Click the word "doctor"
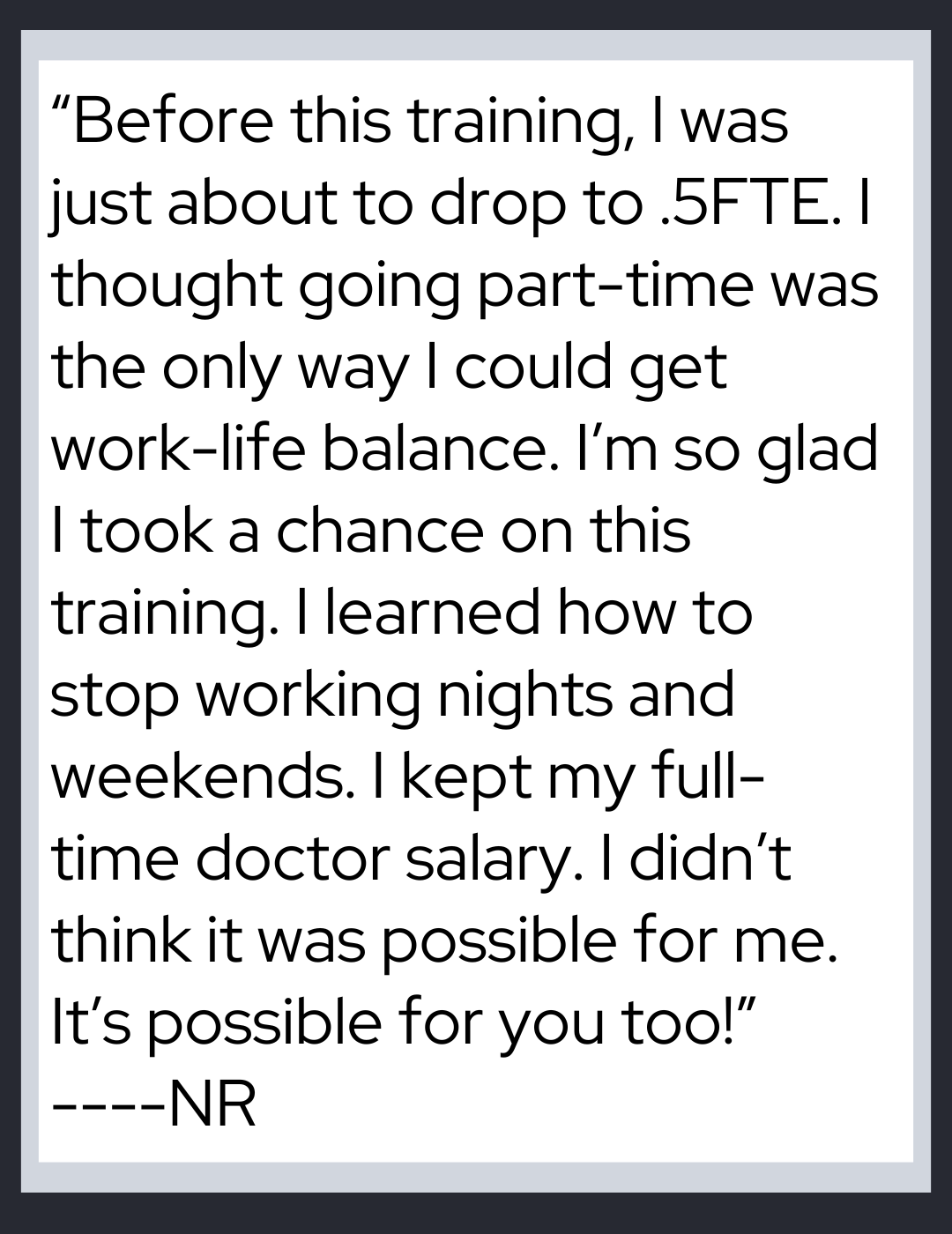This screenshot has height=1234, width=952. pos(293,859)
